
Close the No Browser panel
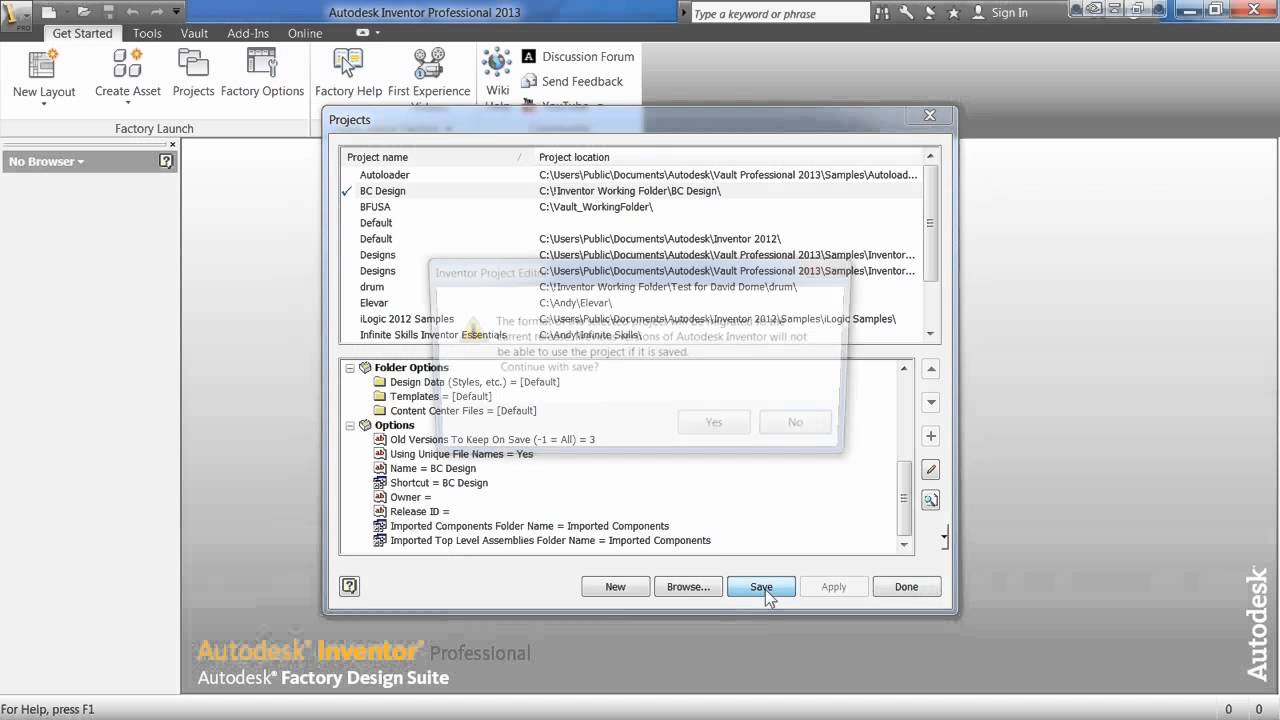point(172,144)
